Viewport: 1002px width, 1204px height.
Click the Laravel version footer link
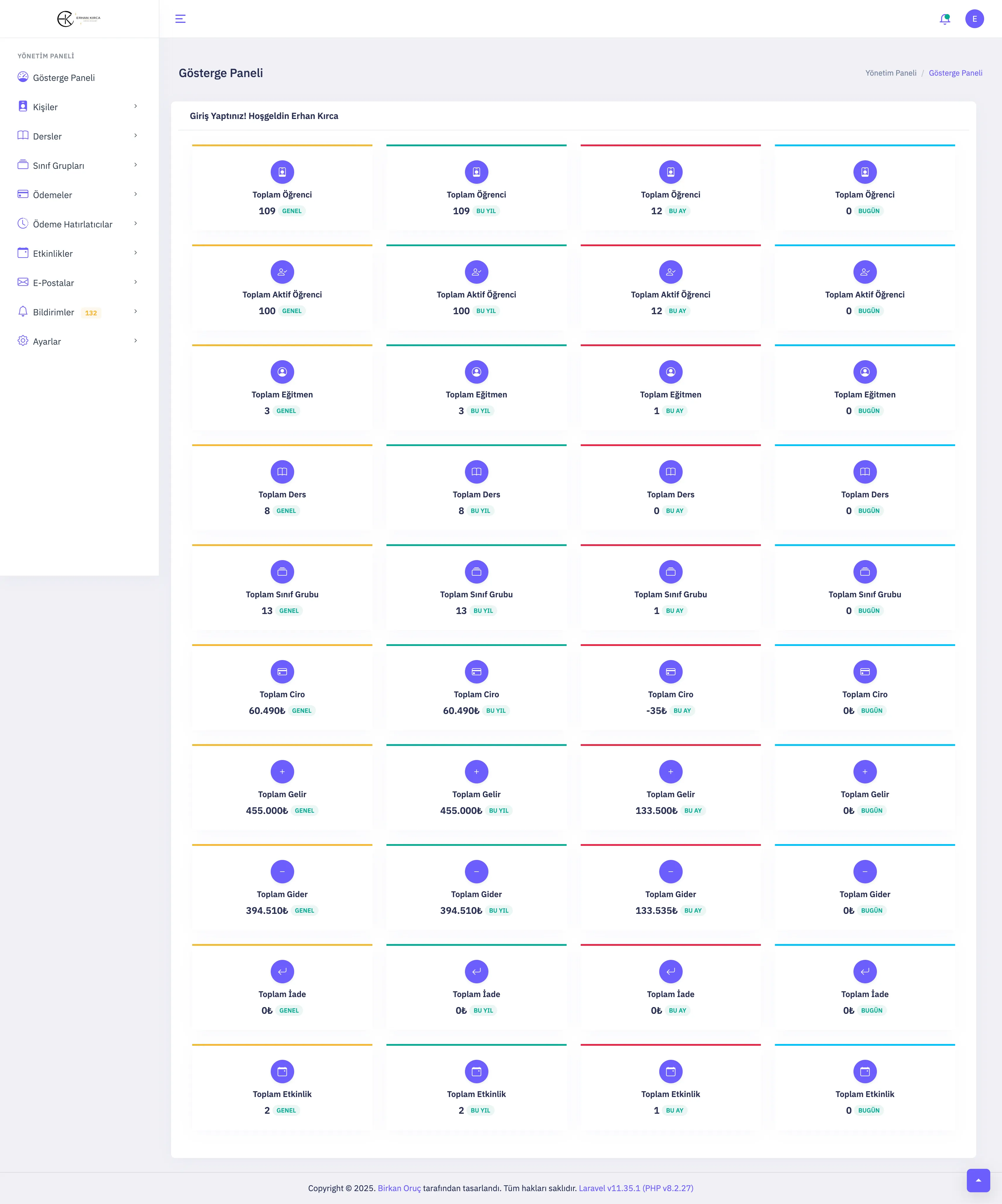[x=636, y=1188]
